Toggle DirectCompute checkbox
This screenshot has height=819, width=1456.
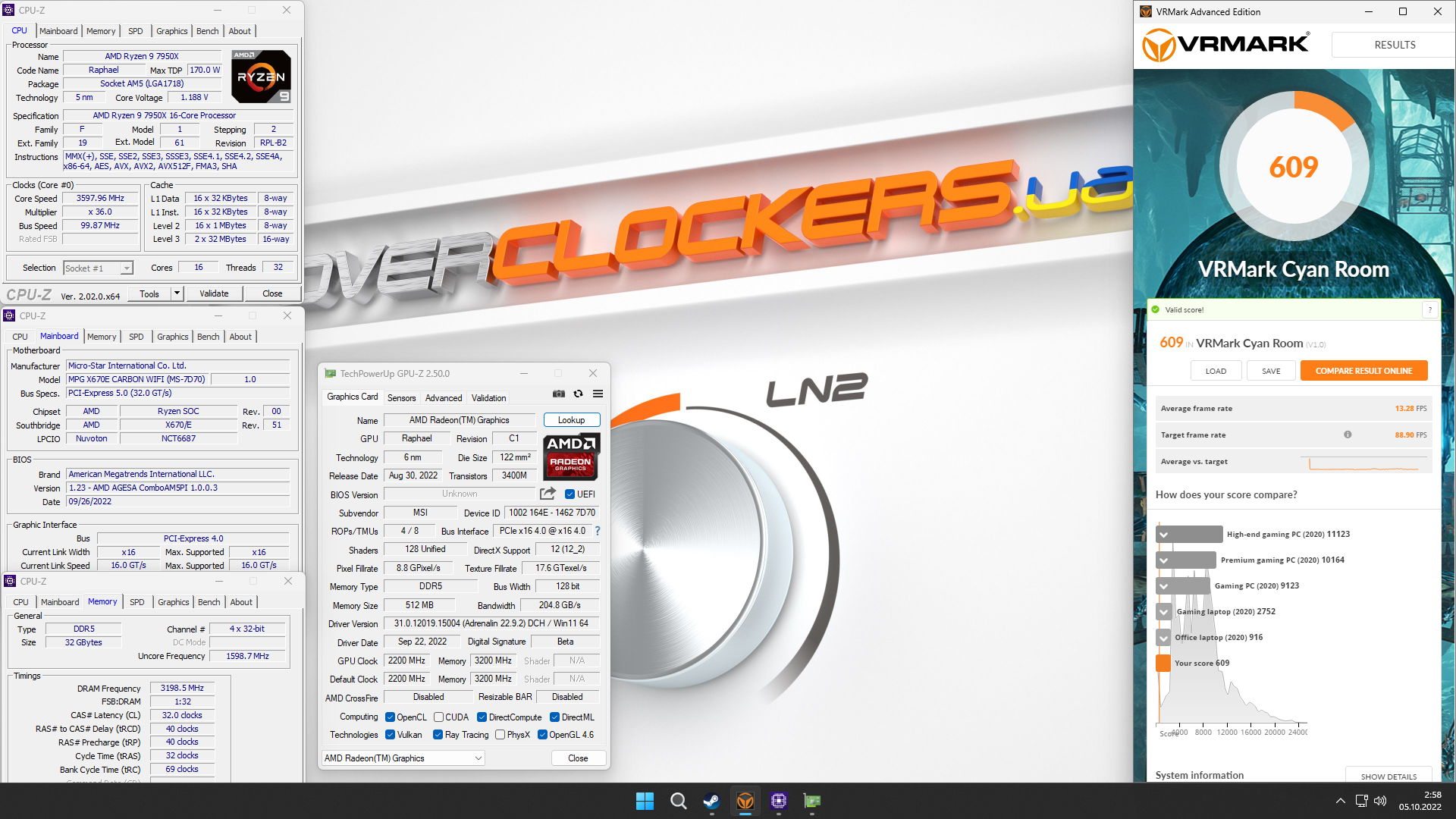click(482, 717)
